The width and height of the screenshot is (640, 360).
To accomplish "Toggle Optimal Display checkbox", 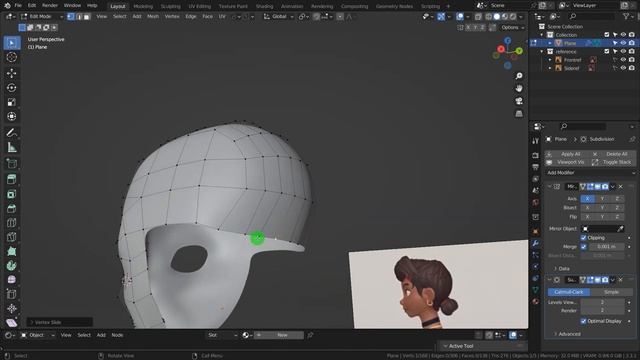I will pyautogui.click(x=583, y=321).
